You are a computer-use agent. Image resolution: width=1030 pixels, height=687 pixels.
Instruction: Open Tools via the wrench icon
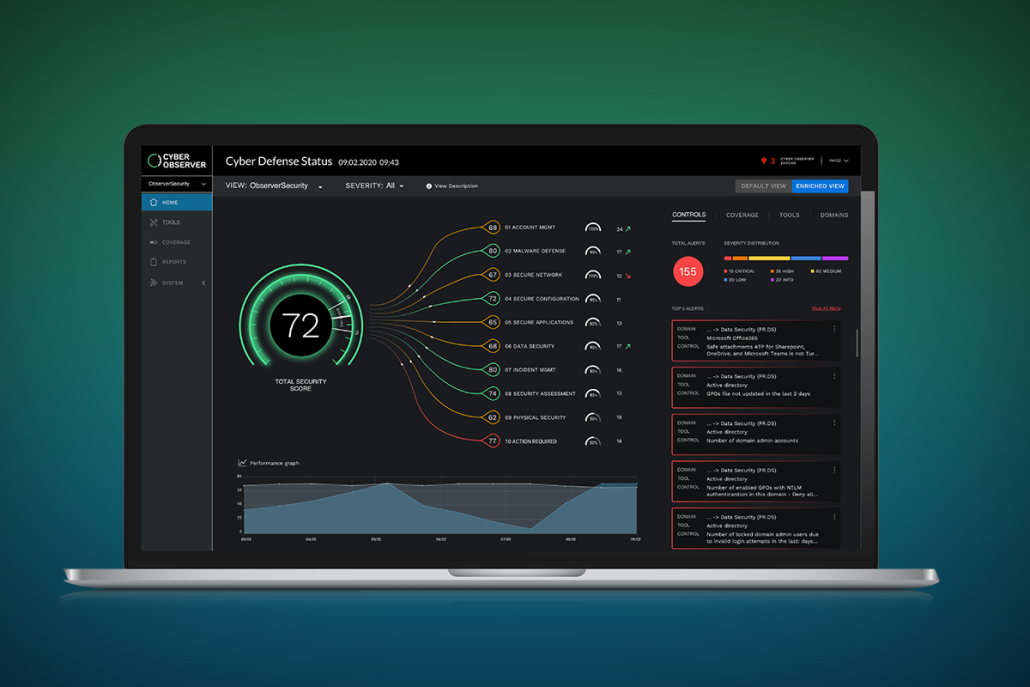(x=154, y=222)
